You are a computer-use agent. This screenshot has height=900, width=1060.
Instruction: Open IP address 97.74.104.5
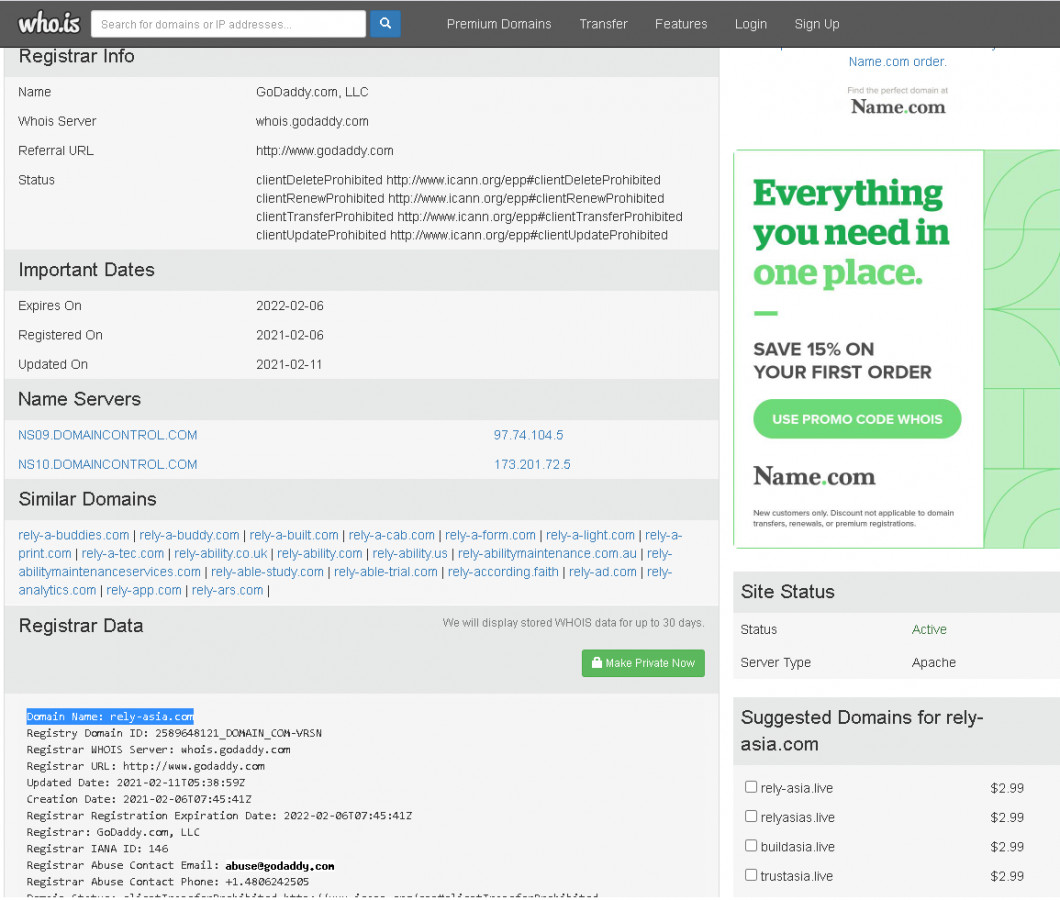click(528, 435)
